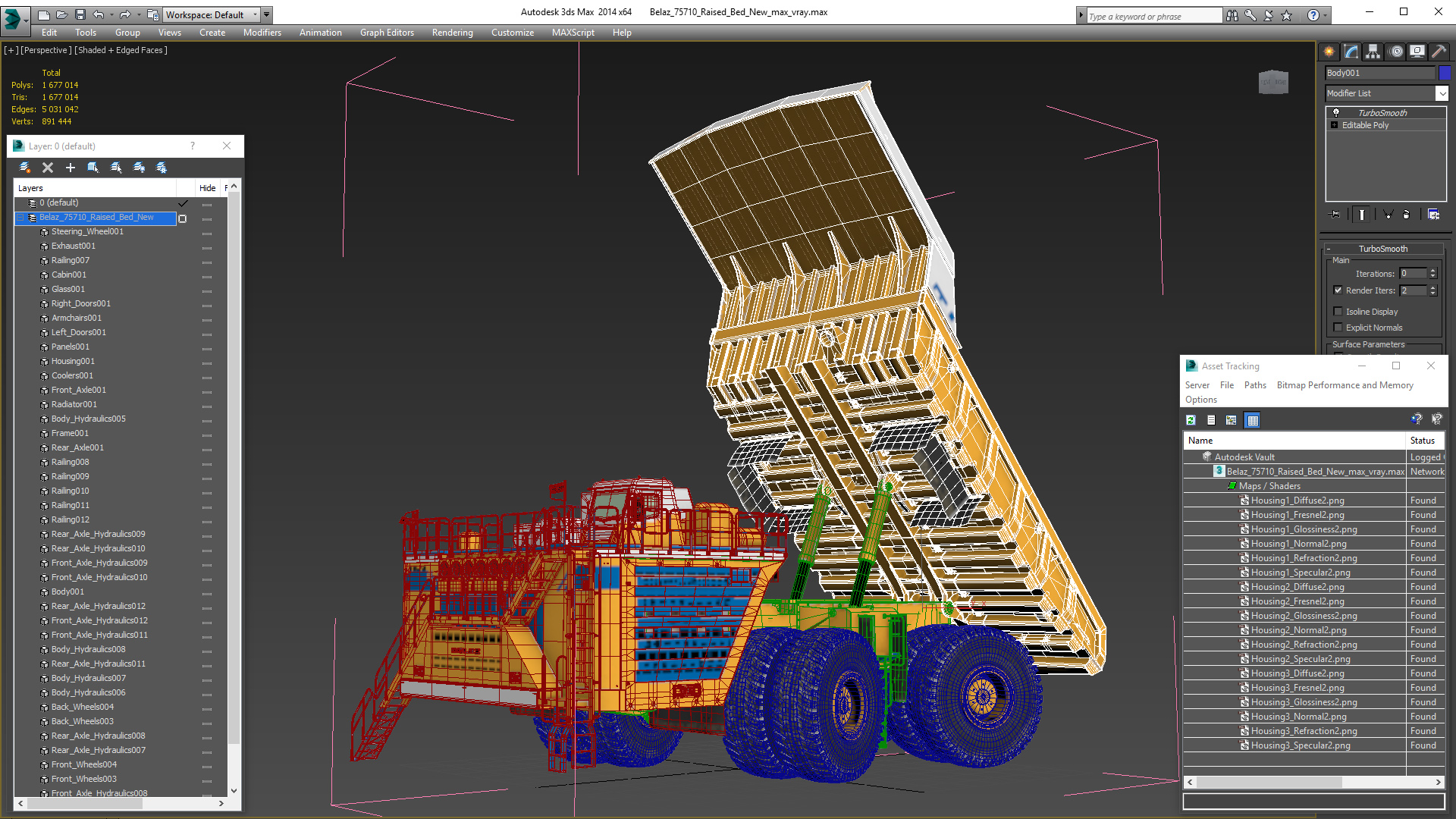Open the Modifier List dropdown
The height and width of the screenshot is (819, 1456).
click(1442, 93)
